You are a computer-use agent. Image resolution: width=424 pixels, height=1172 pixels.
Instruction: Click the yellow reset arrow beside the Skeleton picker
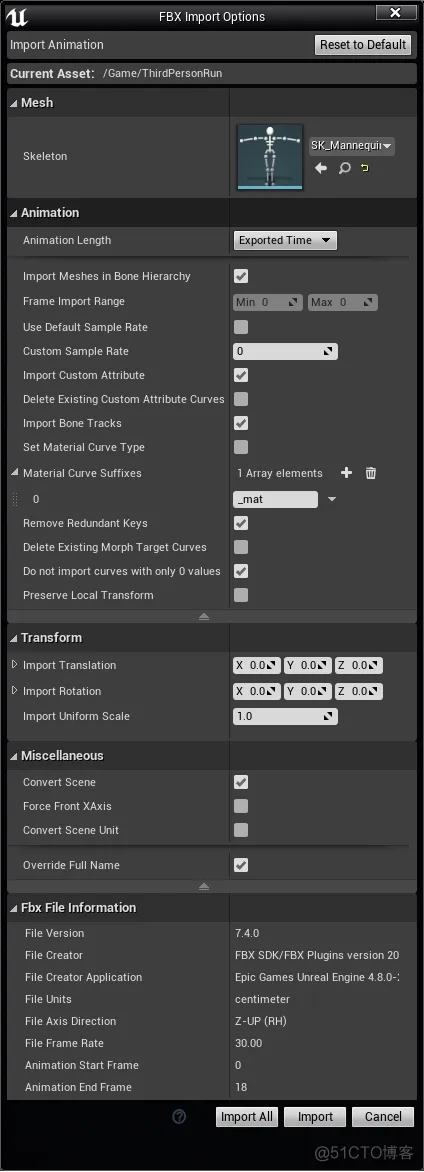[x=365, y=168]
